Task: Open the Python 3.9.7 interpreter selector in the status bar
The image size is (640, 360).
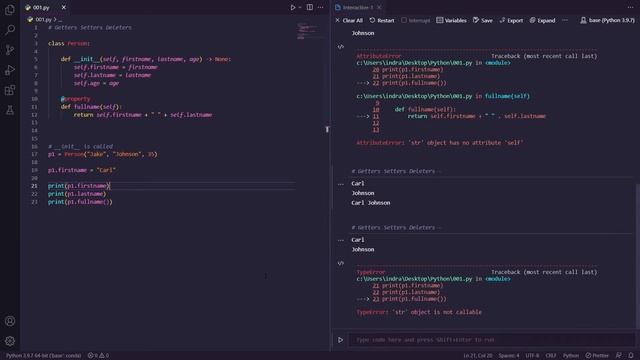Action: [43, 356]
